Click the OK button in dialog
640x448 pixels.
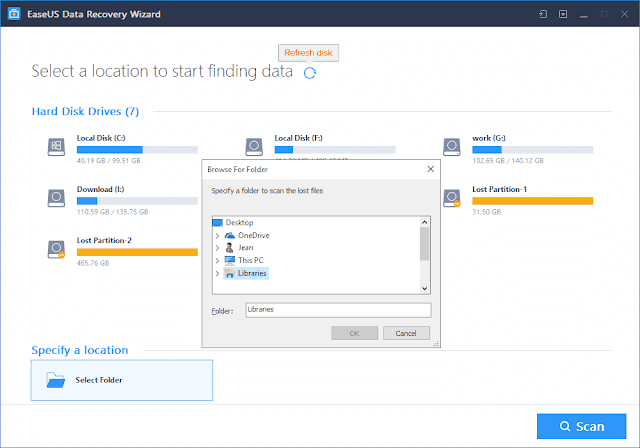(x=354, y=333)
